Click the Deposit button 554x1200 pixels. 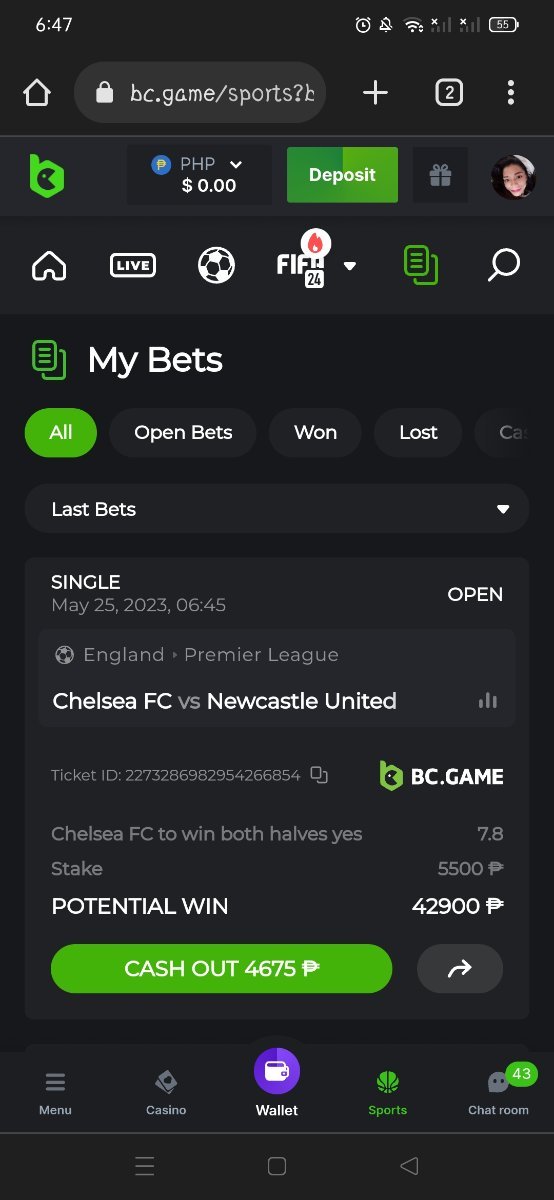342,175
